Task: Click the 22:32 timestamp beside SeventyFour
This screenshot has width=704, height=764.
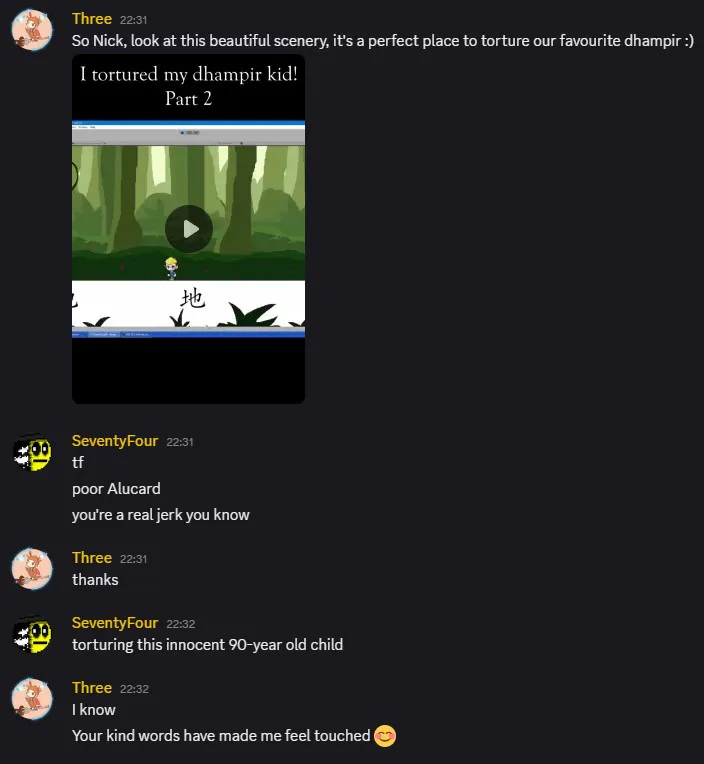Action: pyautogui.click(x=181, y=624)
